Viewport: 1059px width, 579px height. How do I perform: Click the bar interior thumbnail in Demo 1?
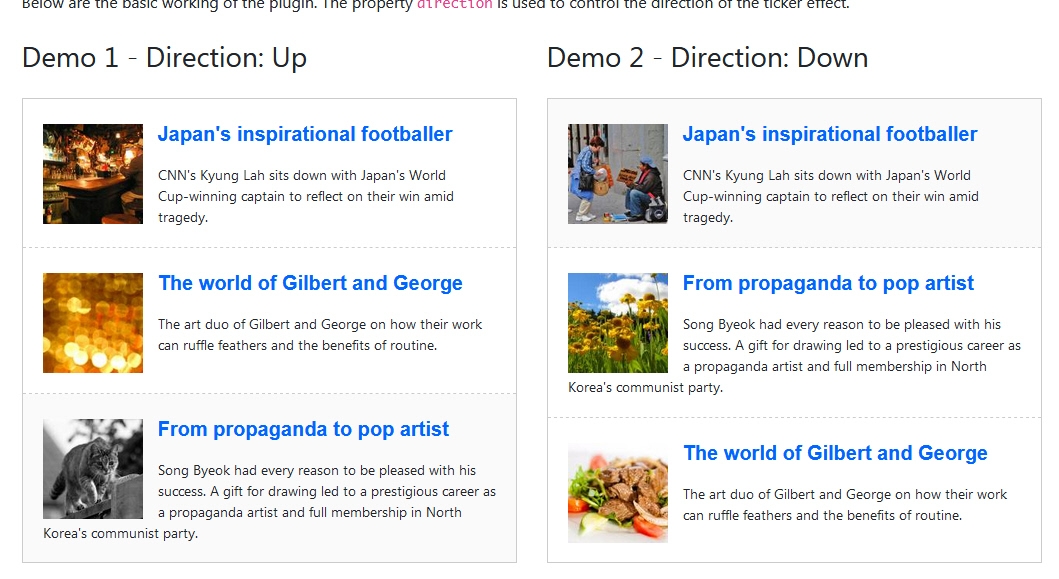[x=93, y=174]
